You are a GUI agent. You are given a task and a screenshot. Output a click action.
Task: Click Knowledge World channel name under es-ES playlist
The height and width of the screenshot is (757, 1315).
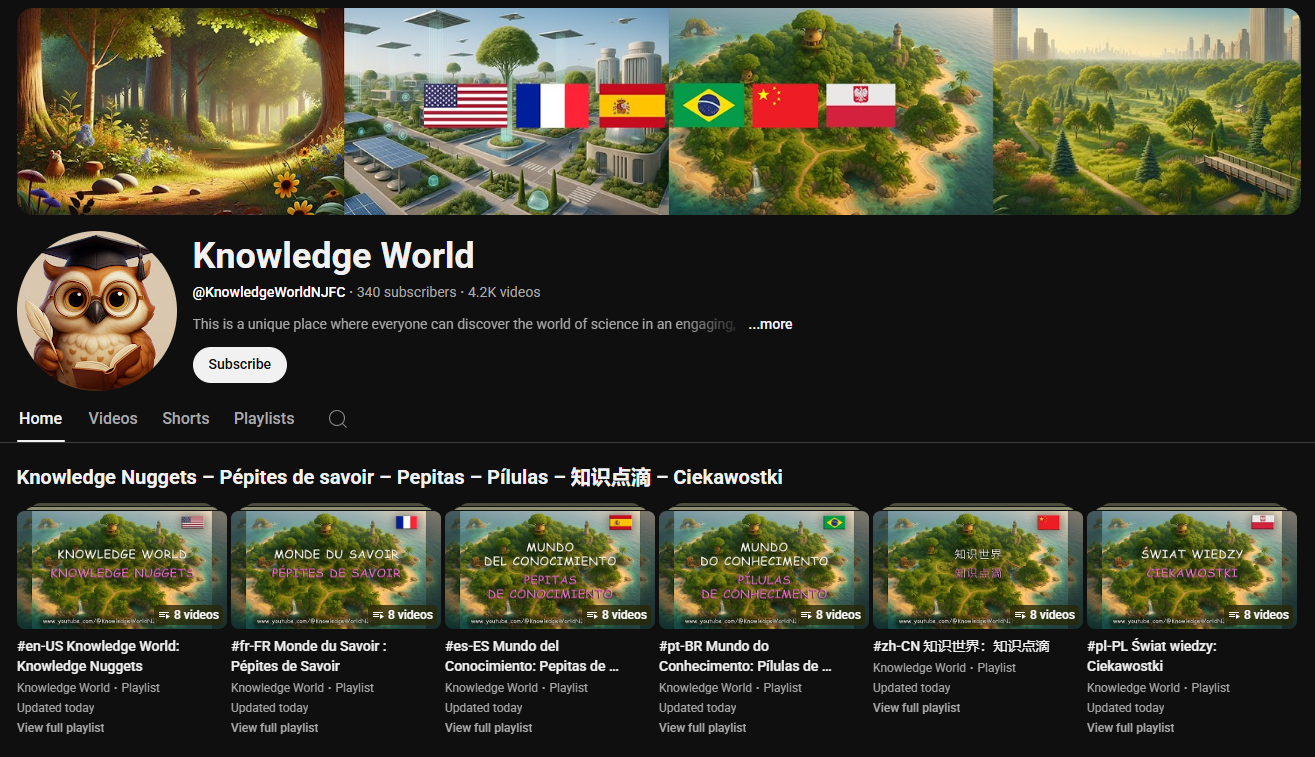pos(491,688)
